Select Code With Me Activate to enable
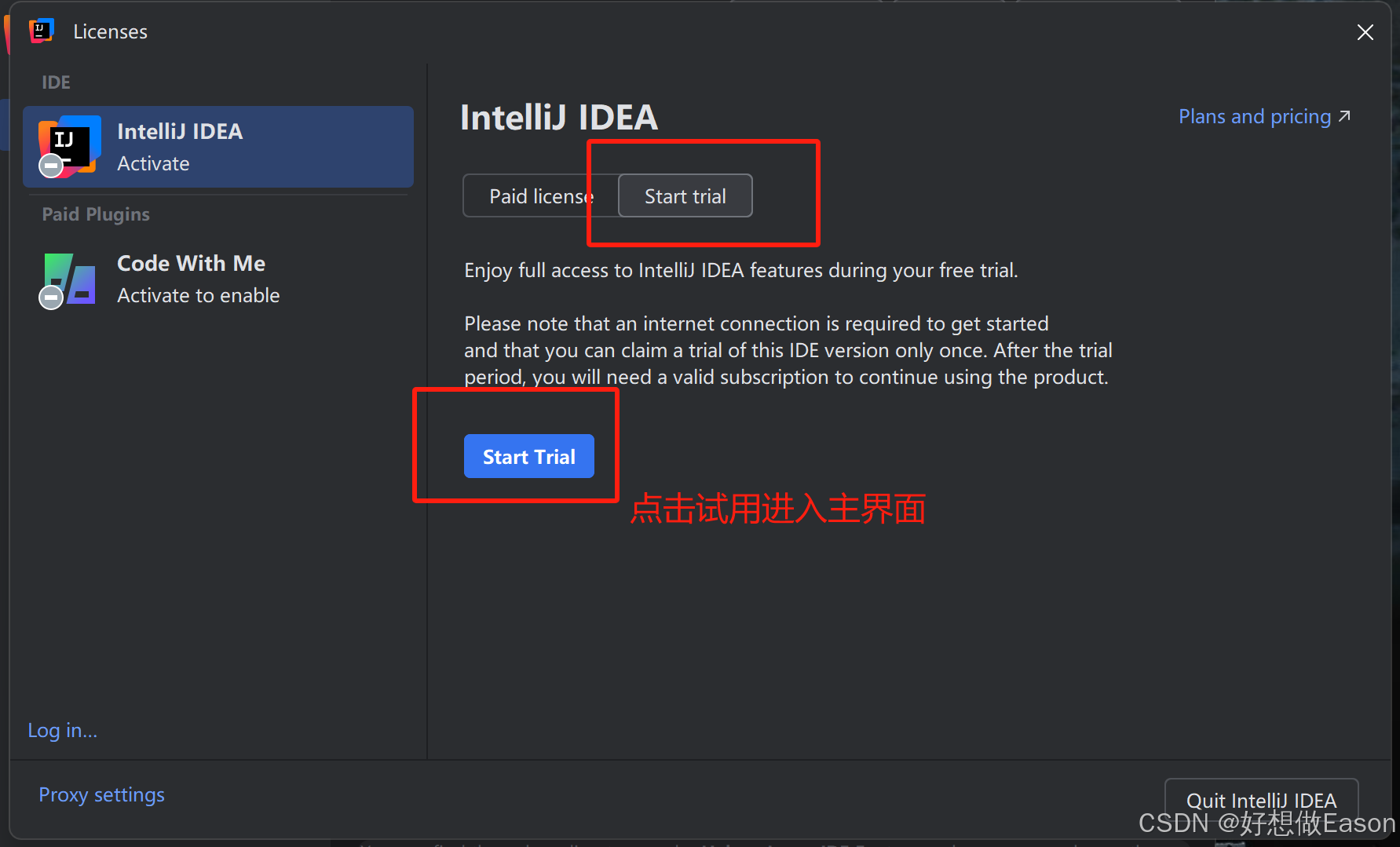1400x847 pixels. 218,279
